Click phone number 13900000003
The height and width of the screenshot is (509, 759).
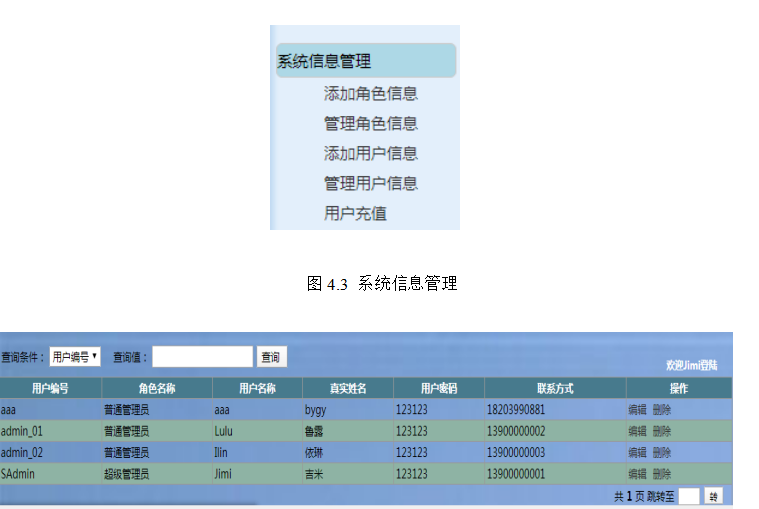pos(516,452)
